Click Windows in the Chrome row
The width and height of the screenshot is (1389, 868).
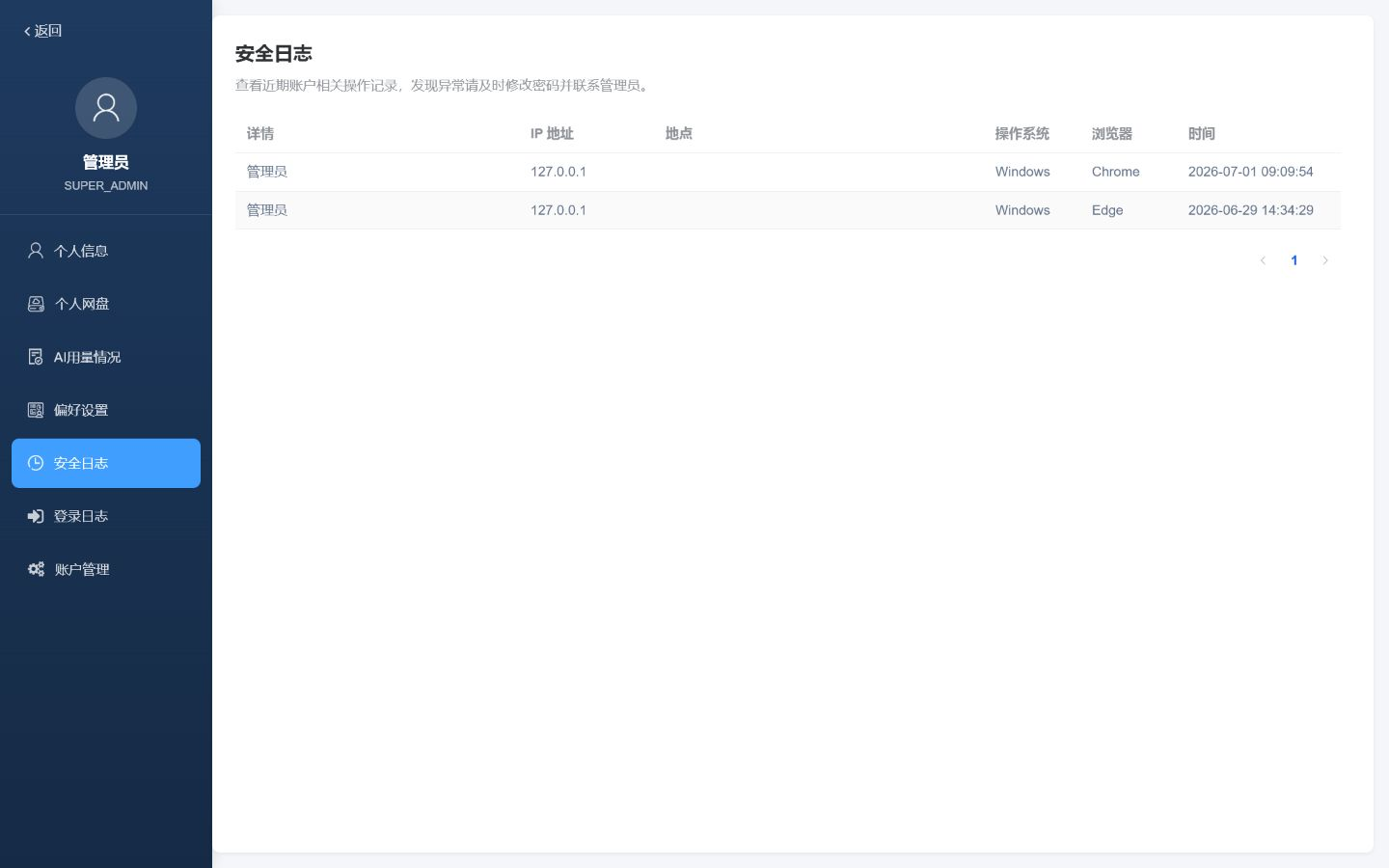click(1022, 172)
